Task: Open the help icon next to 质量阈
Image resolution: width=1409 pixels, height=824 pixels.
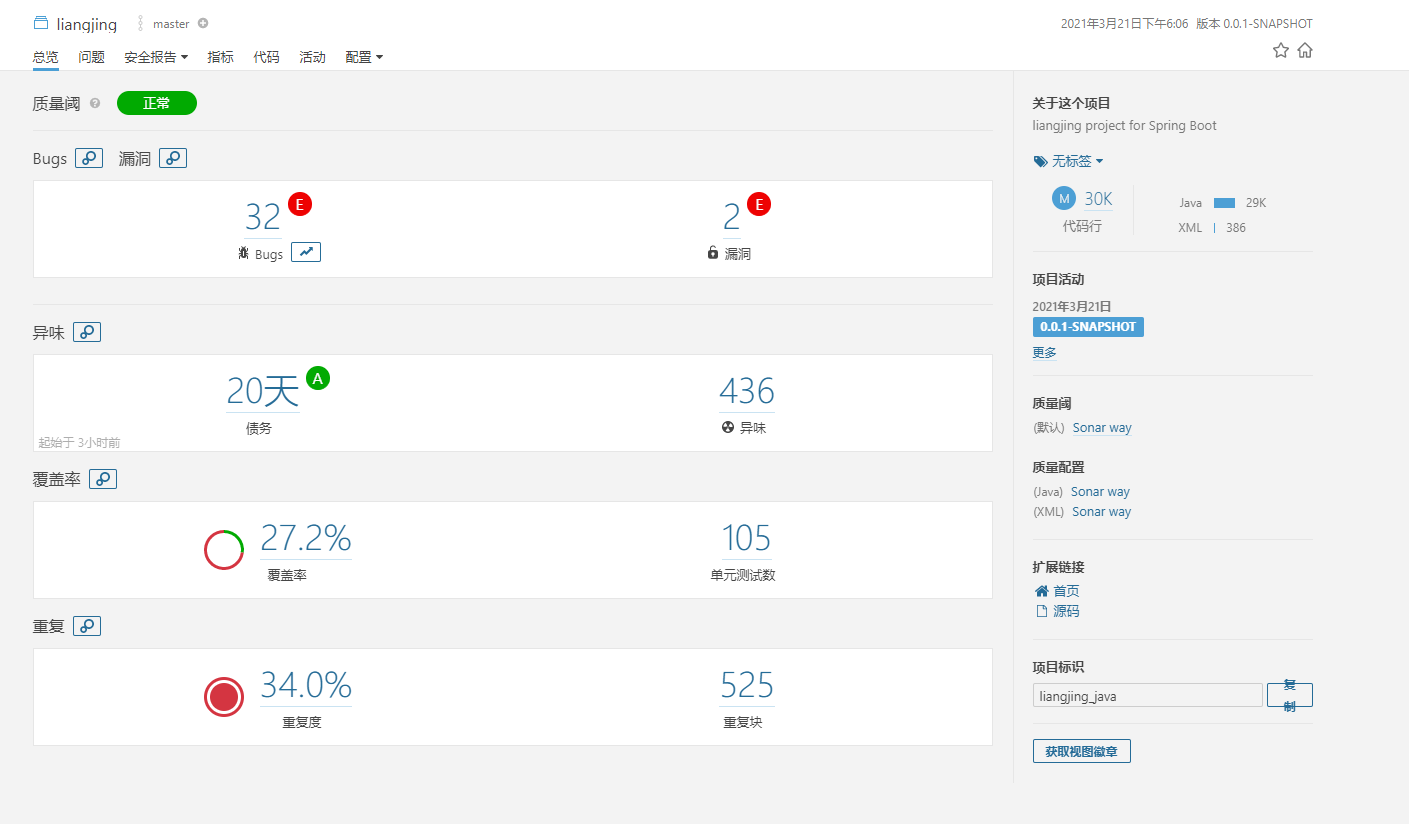Action: [95, 103]
